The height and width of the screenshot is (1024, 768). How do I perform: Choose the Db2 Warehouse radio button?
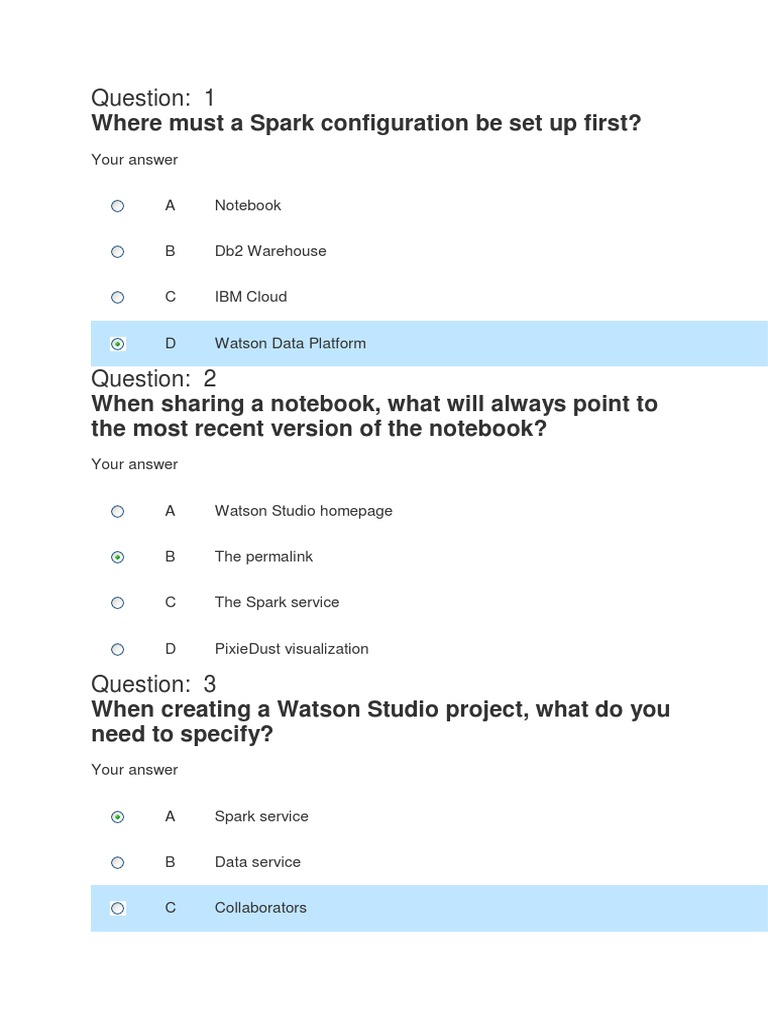(x=118, y=252)
